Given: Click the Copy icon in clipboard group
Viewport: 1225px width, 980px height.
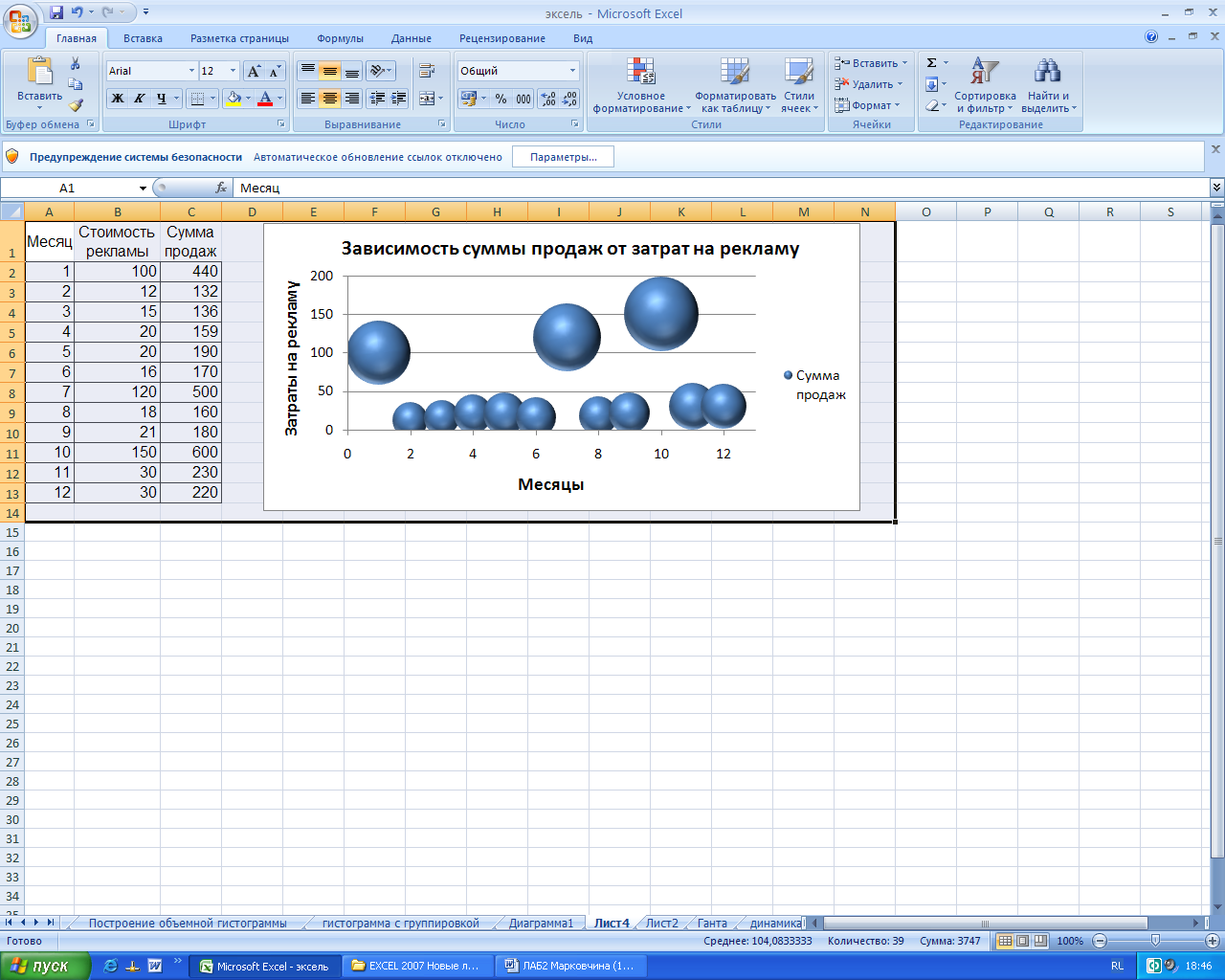Looking at the screenshot, I should point(76,84).
